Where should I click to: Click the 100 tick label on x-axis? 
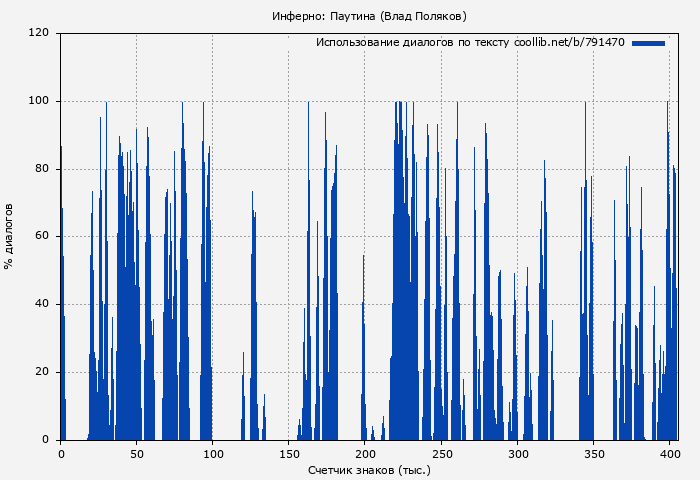click(x=213, y=453)
